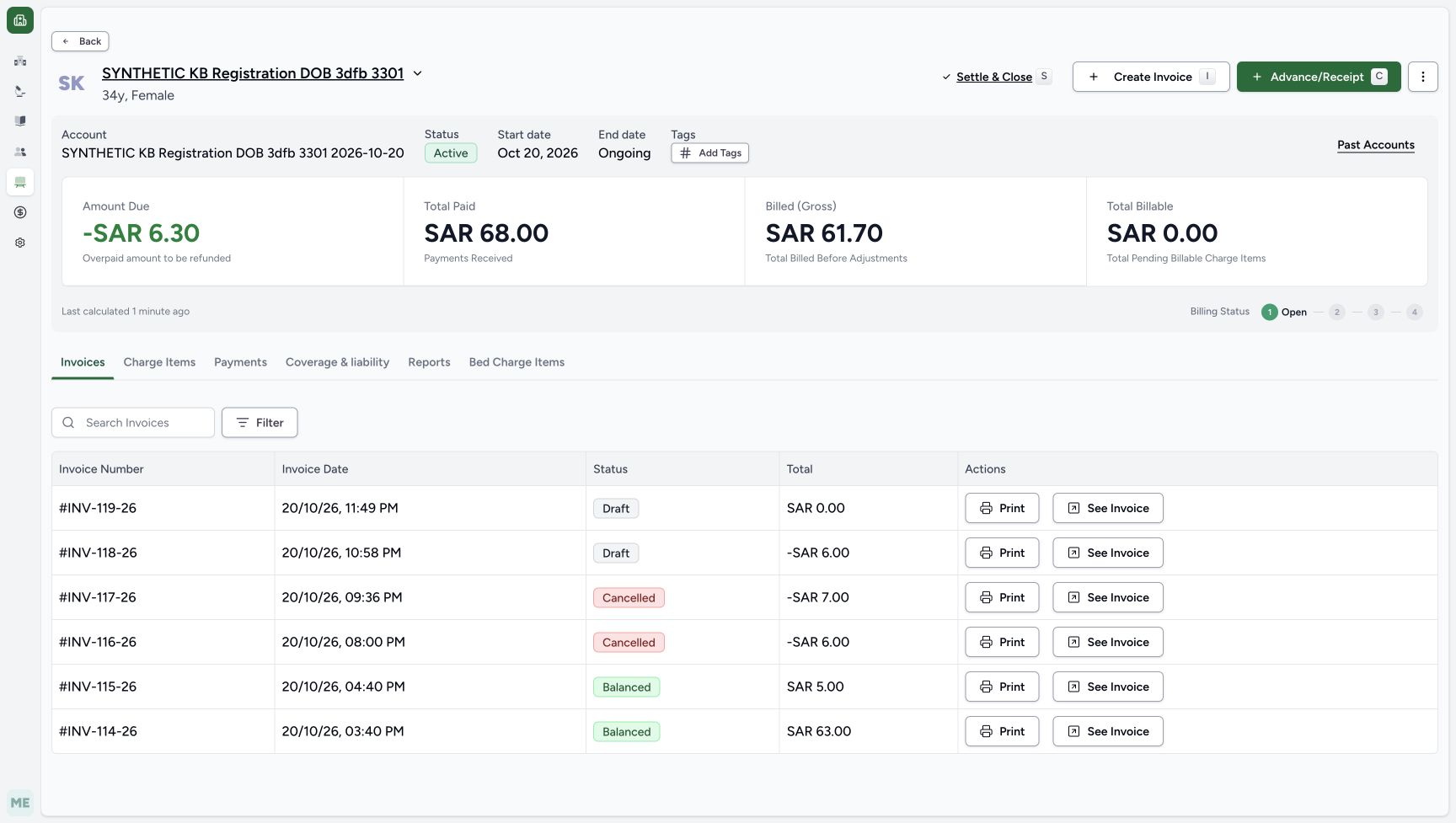Print invoice #INV-116-26

click(1002, 642)
